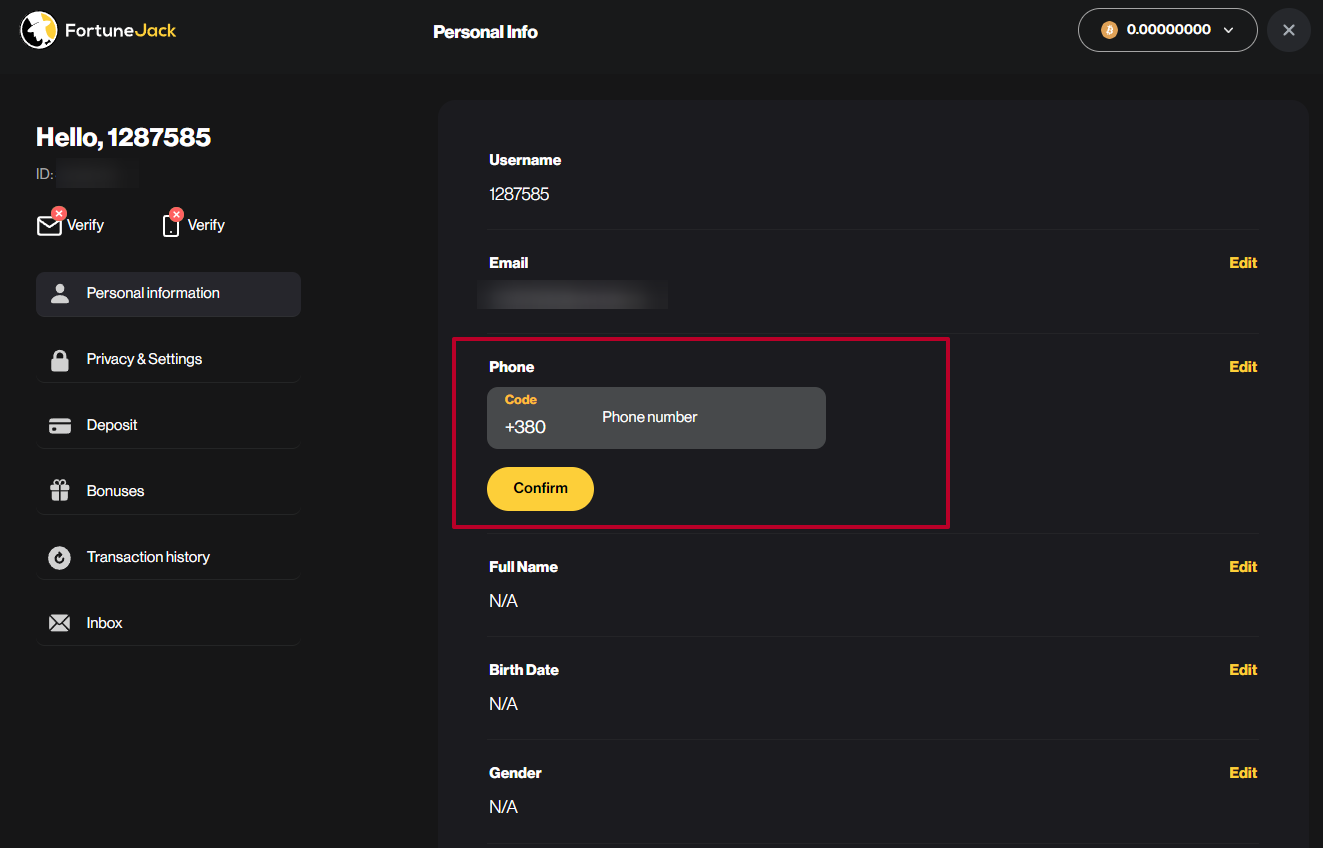The width and height of the screenshot is (1323, 848).
Task: Click the FortuneJack brand name text
Action: click(x=120, y=30)
